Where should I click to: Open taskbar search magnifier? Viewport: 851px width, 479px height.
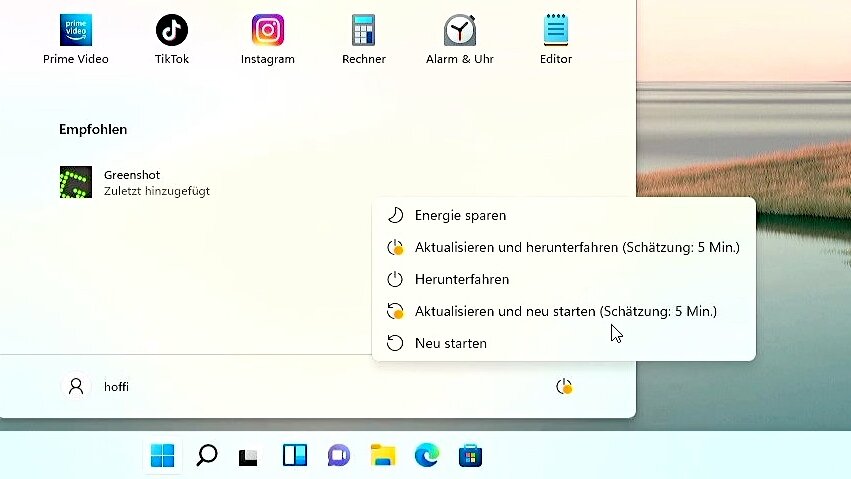pyautogui.click(x=206, y=457)
